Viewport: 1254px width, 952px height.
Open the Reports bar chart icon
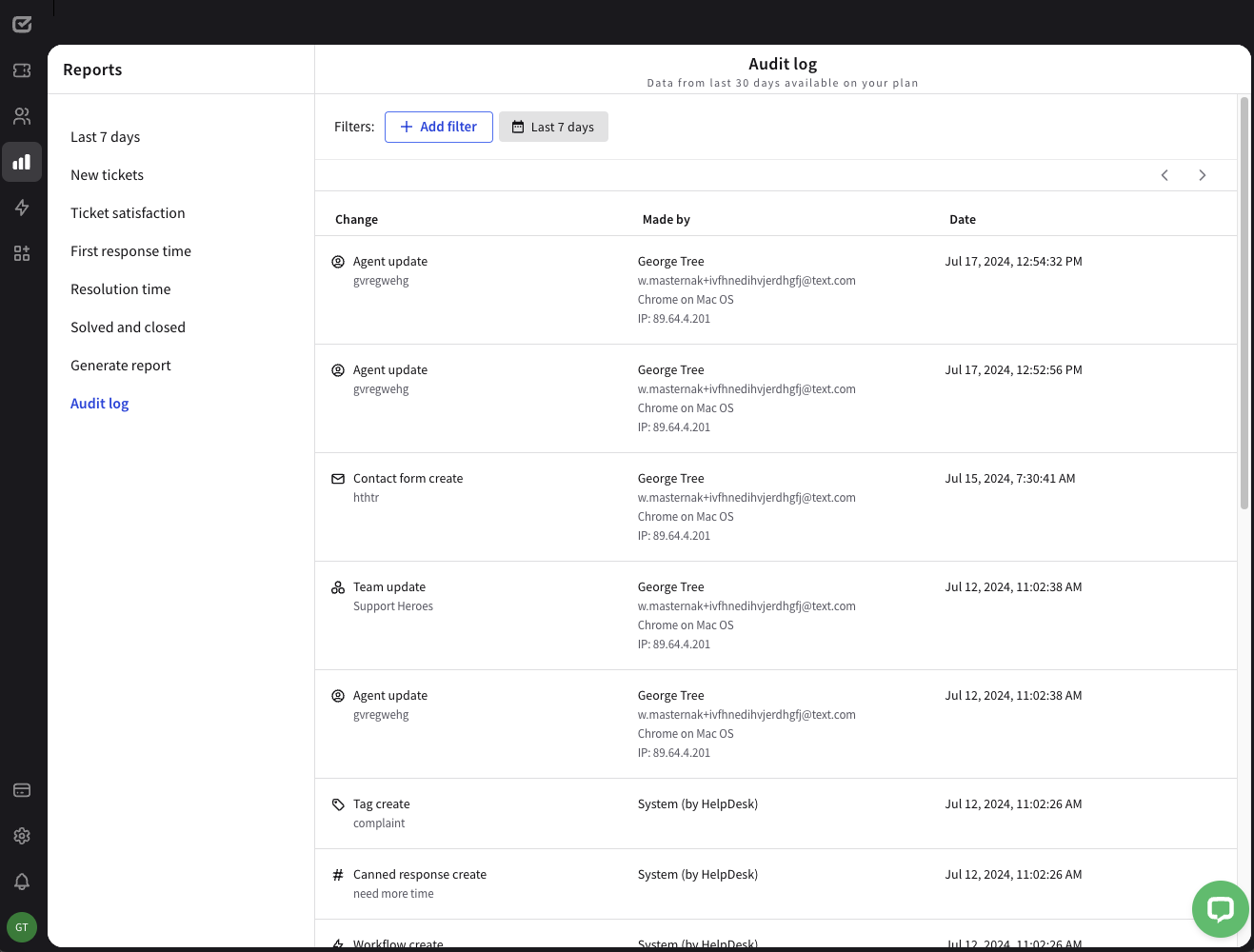pos(22,162)
